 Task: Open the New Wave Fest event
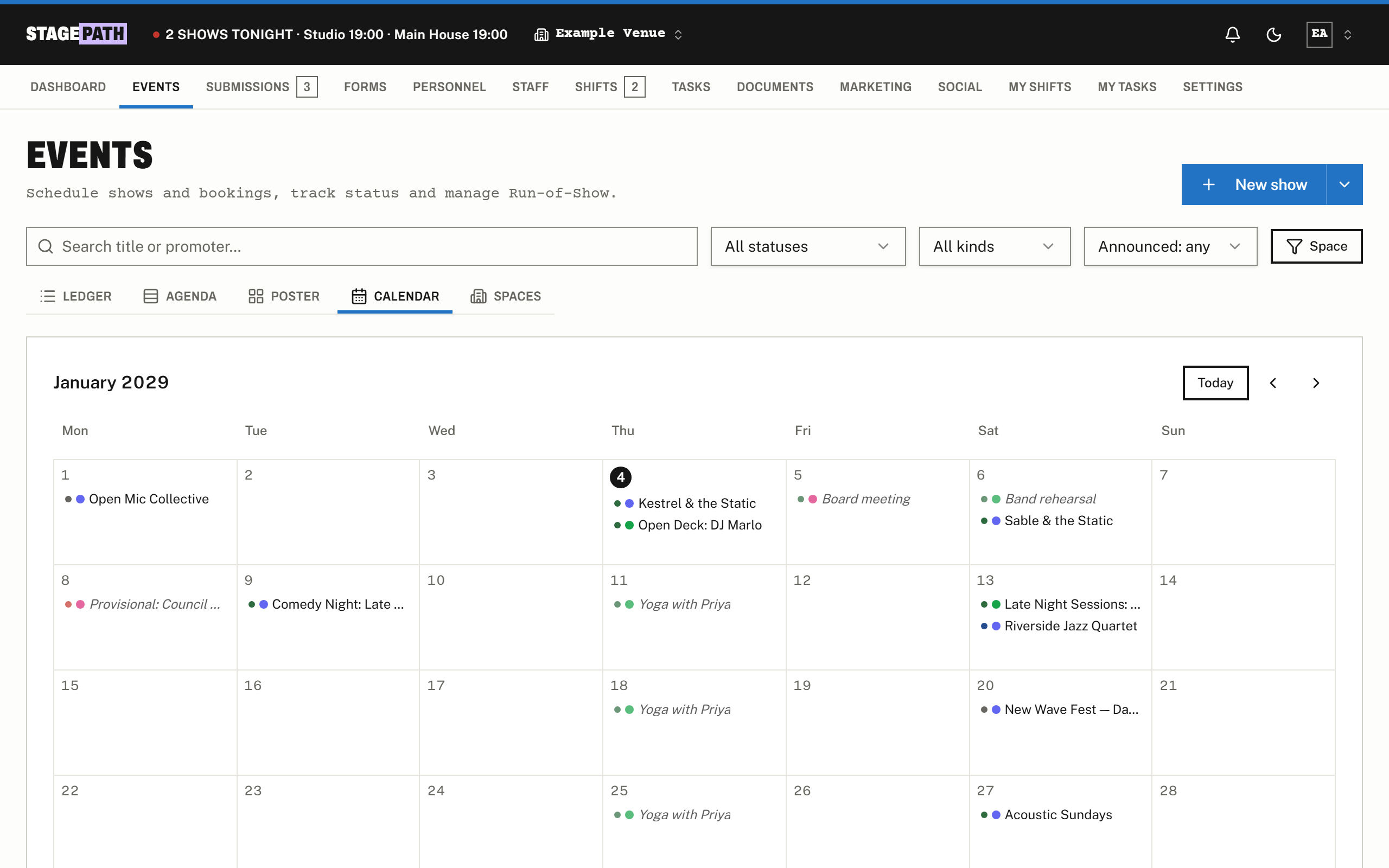(x=1060, y=710)
